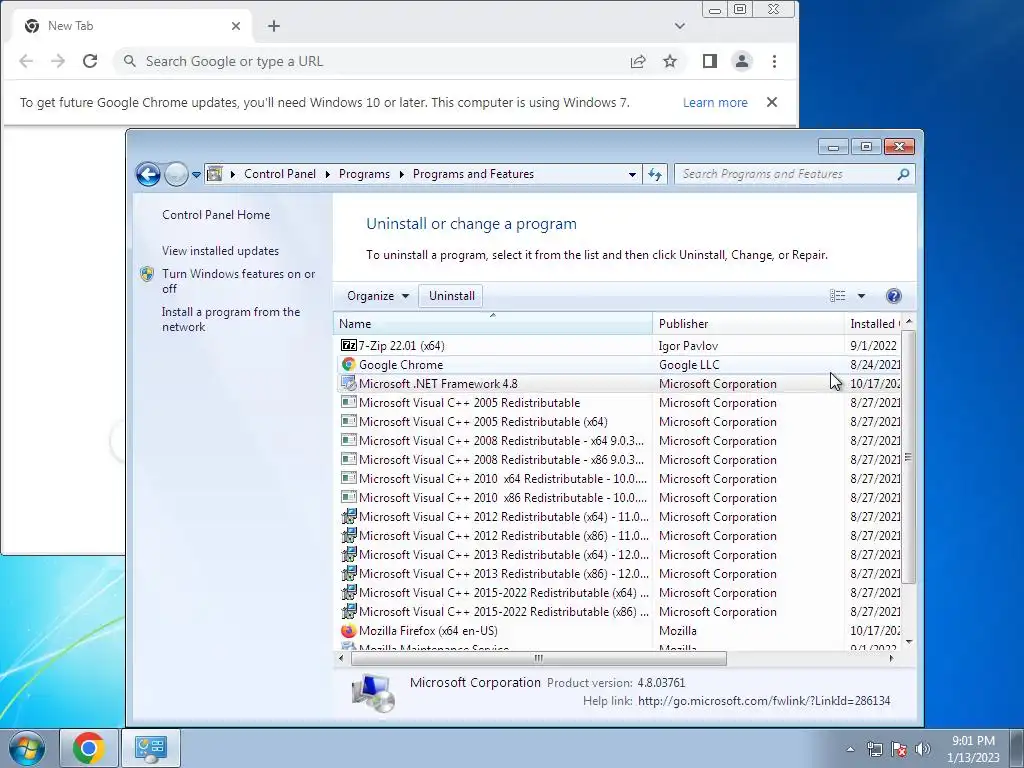Image resolution: width=1024 pixels, height=768 pixels.
Task: Click the vertical scrollbar thumb of the program list
Action: (908, 457)
